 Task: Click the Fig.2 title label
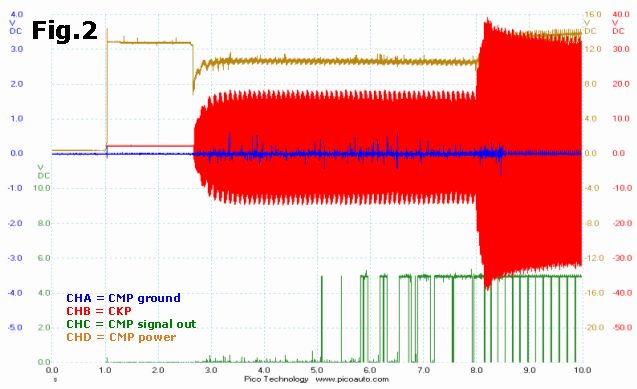point(64,31)
